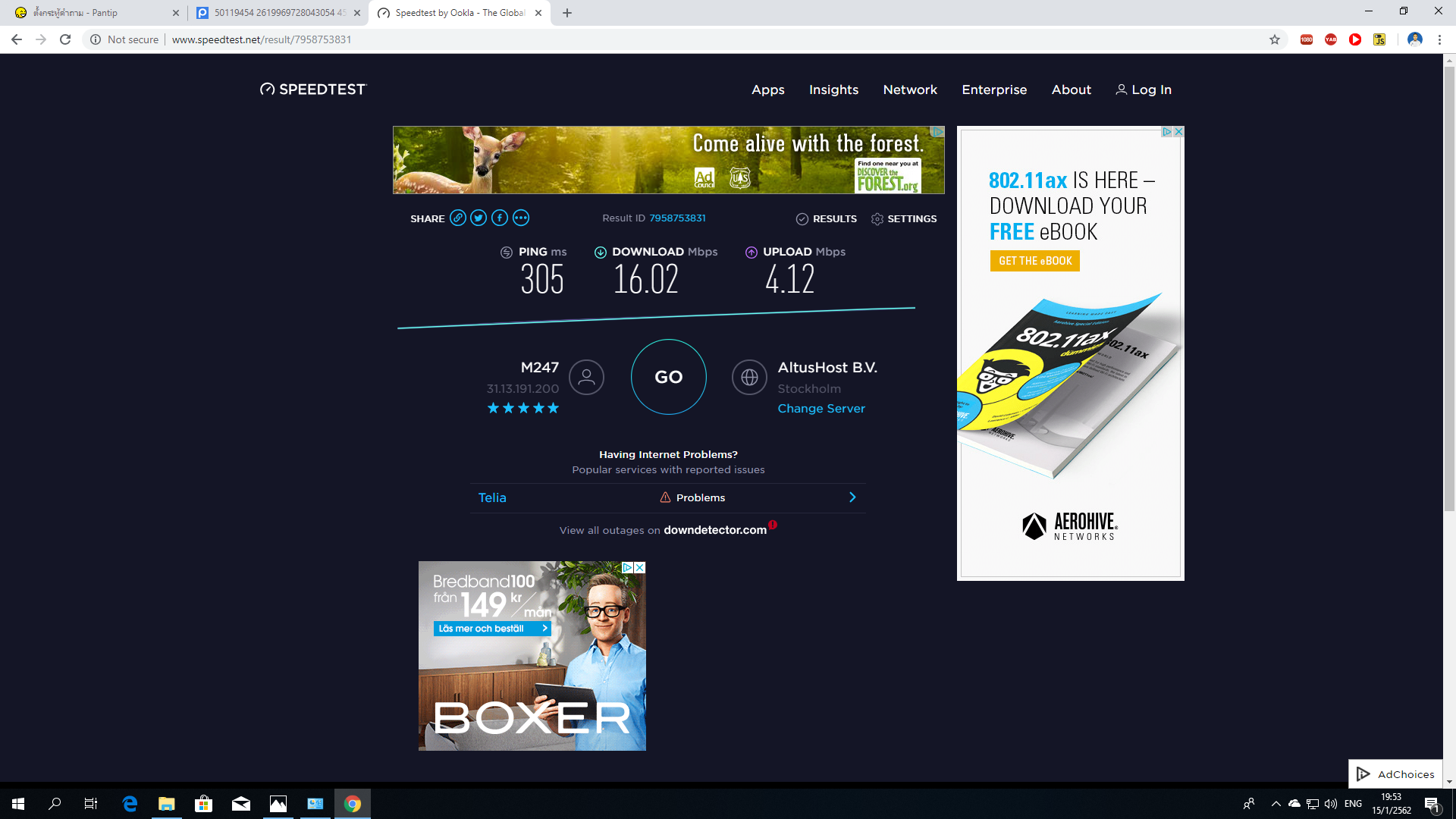The height and width of the screenshot is (819, 1456).
Task: Close the Aerohive ad with its X
Action: click(1178, 132)
